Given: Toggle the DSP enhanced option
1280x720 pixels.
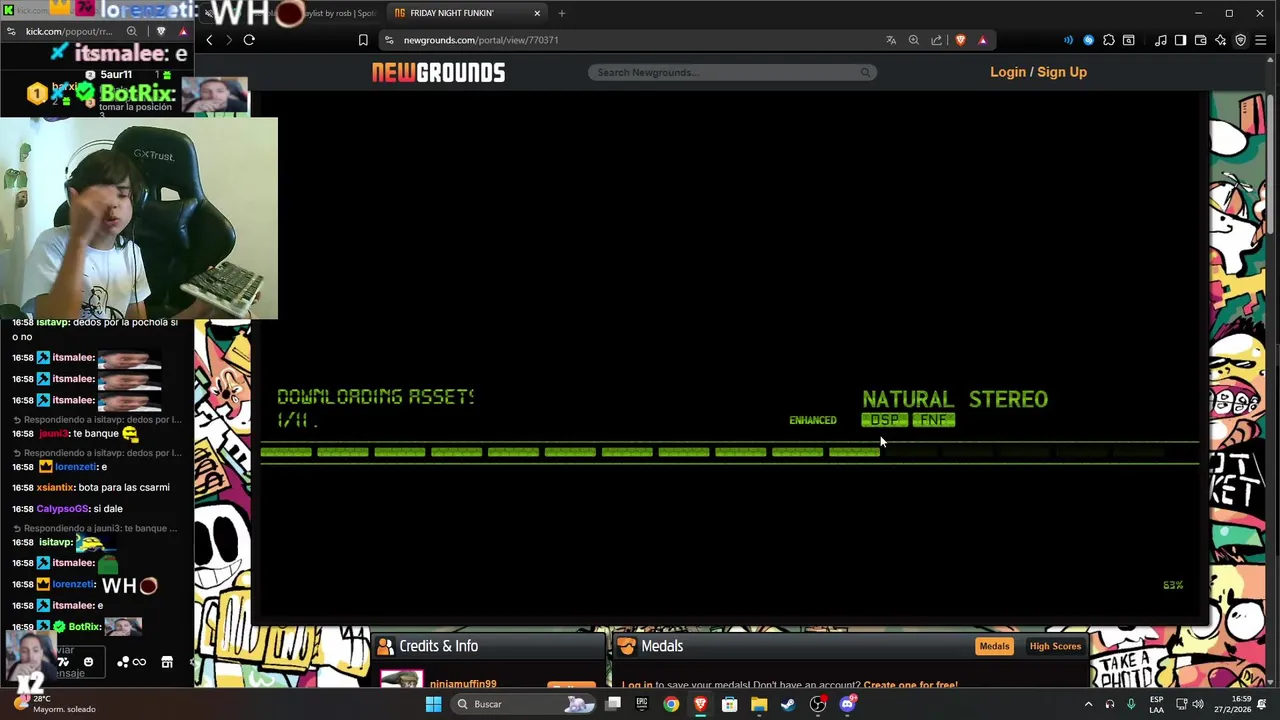Looking at the screenshot, I should pyautogui.click(x=884, y=420).
